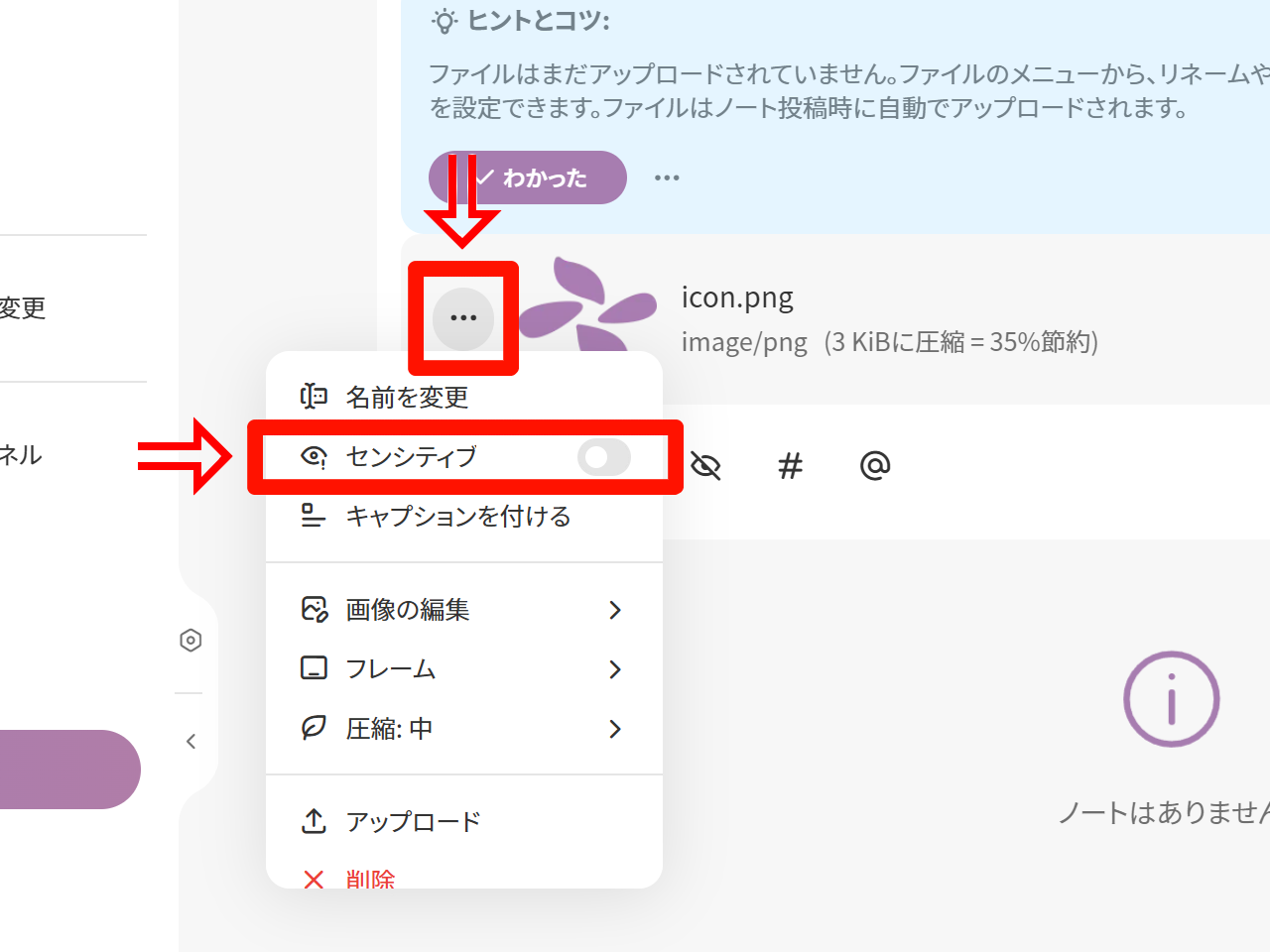
Task: Click the hashtag icon in toolbar
Action: tap(790, 465)
